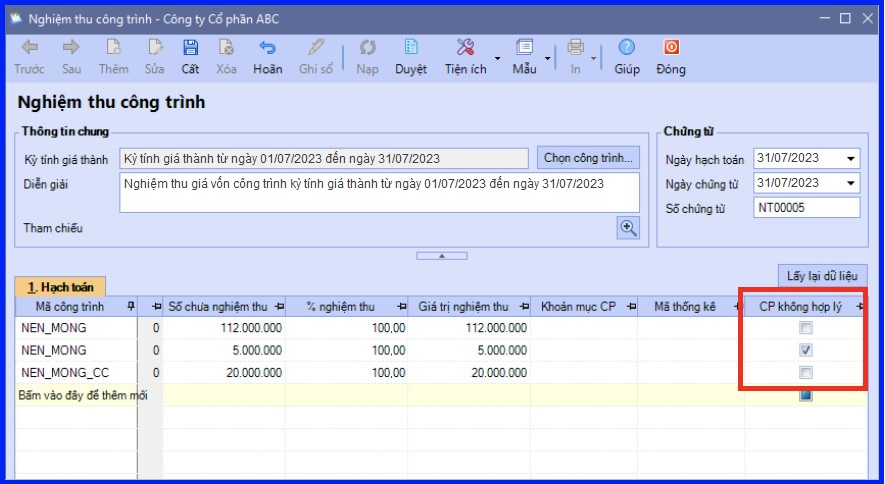Toggle pin on Khoản mục CP column

631,306
